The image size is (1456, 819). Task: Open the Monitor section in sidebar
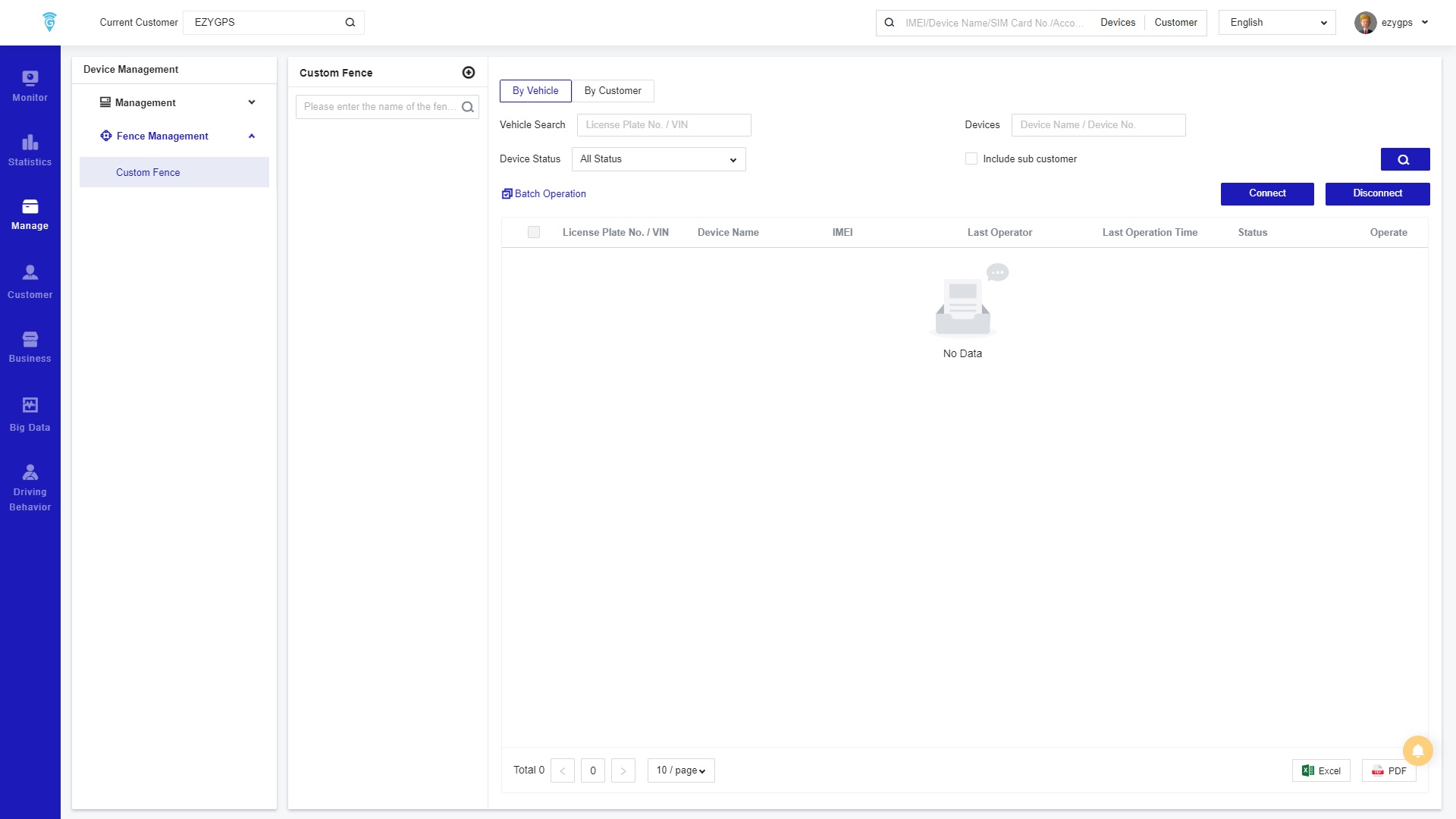pos(30,86)
